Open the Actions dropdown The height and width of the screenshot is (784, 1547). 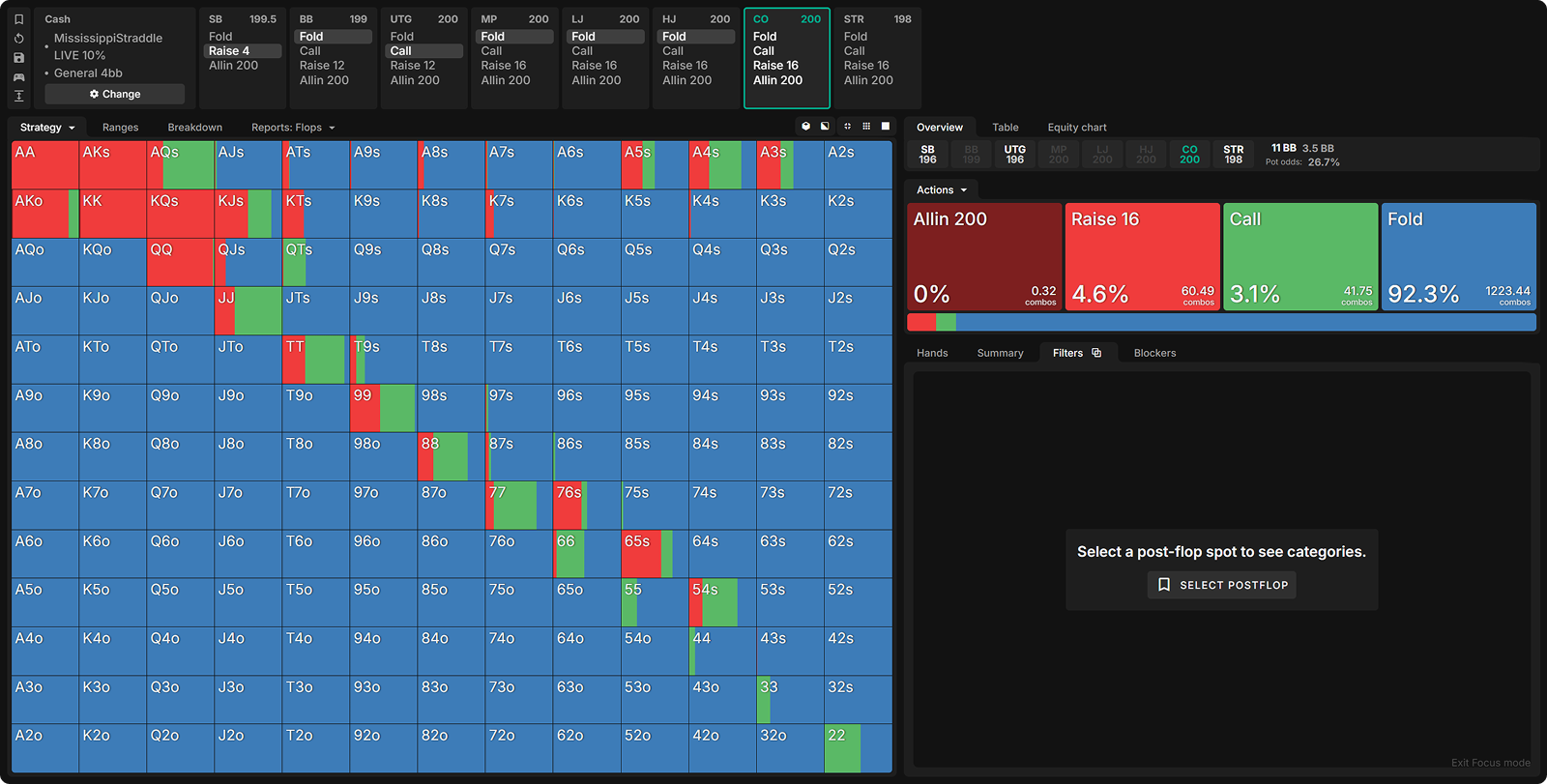(941, 190)
